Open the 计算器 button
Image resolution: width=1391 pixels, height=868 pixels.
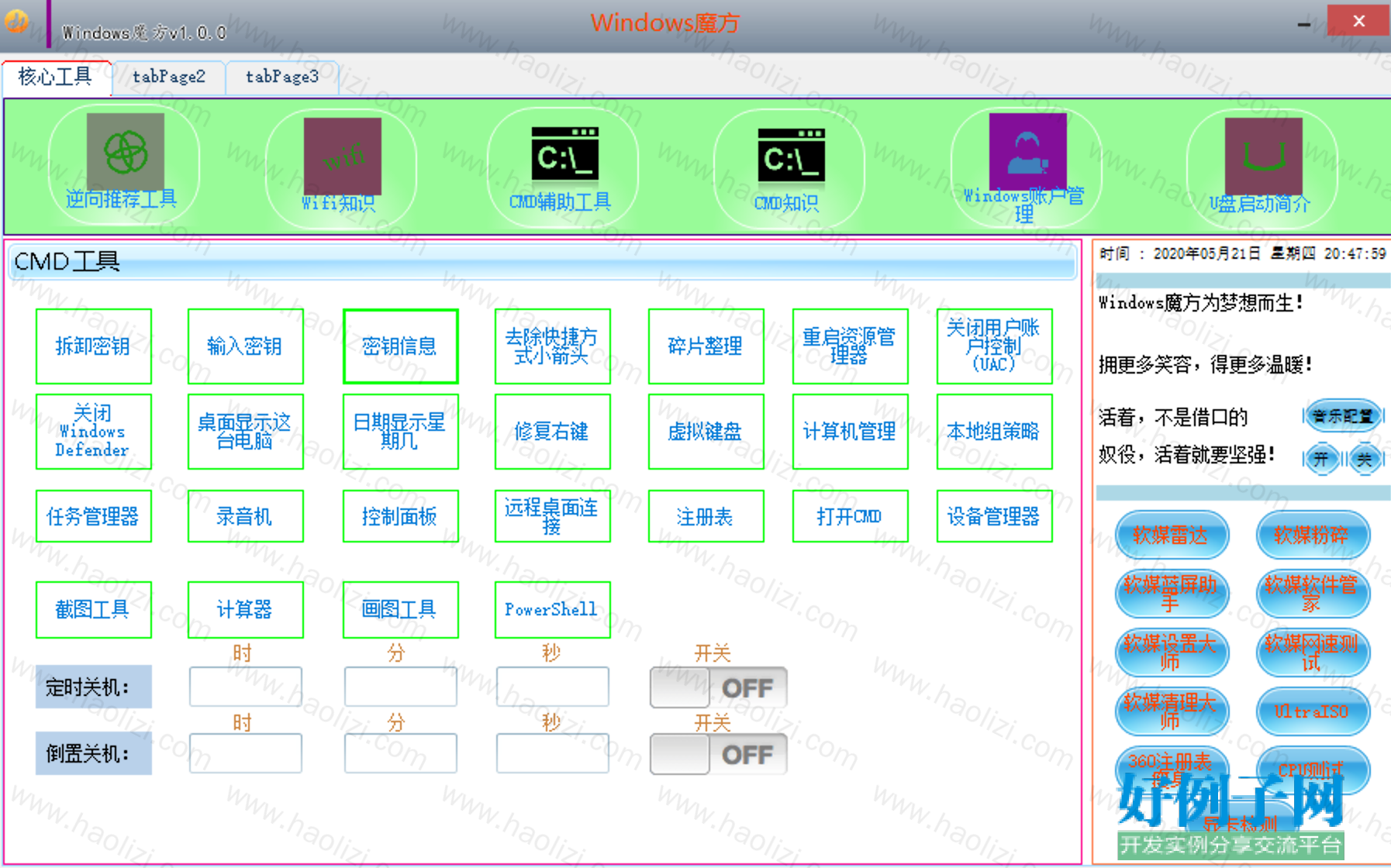click(x=245, y=610)
